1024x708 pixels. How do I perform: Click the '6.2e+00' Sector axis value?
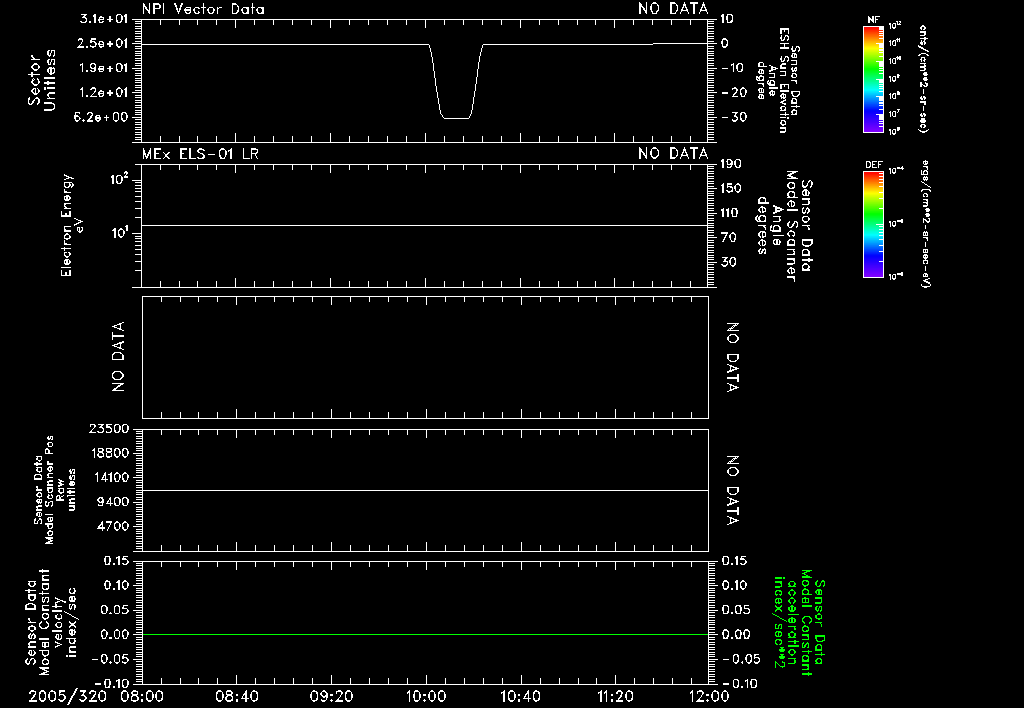tap(103, 118)
